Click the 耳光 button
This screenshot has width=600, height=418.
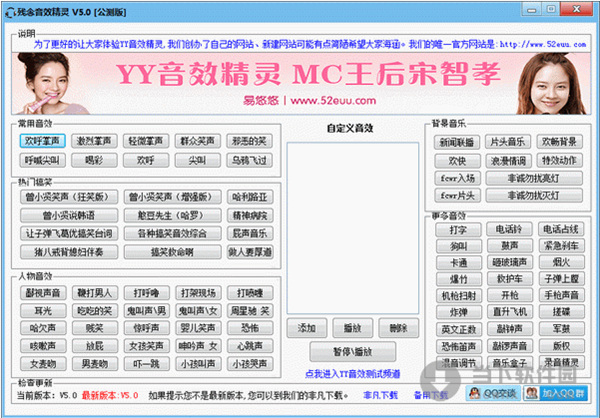pyautogui.click(x=43, y=310)
